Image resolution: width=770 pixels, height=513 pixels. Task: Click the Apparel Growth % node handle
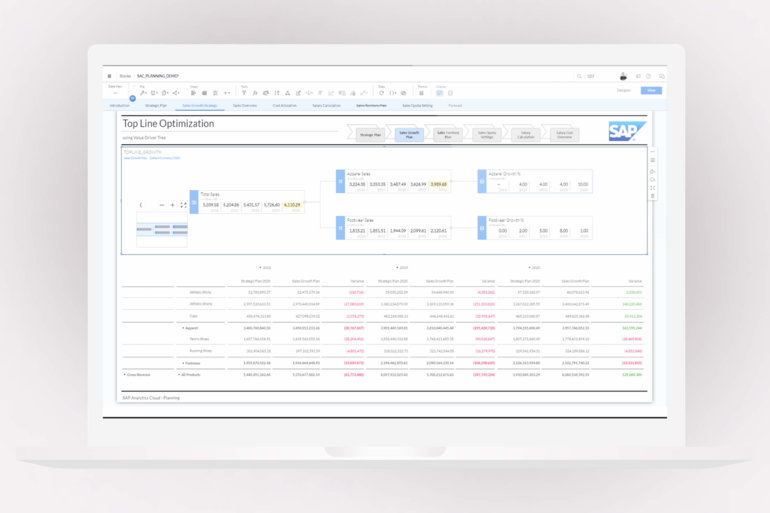click(482, 182)
